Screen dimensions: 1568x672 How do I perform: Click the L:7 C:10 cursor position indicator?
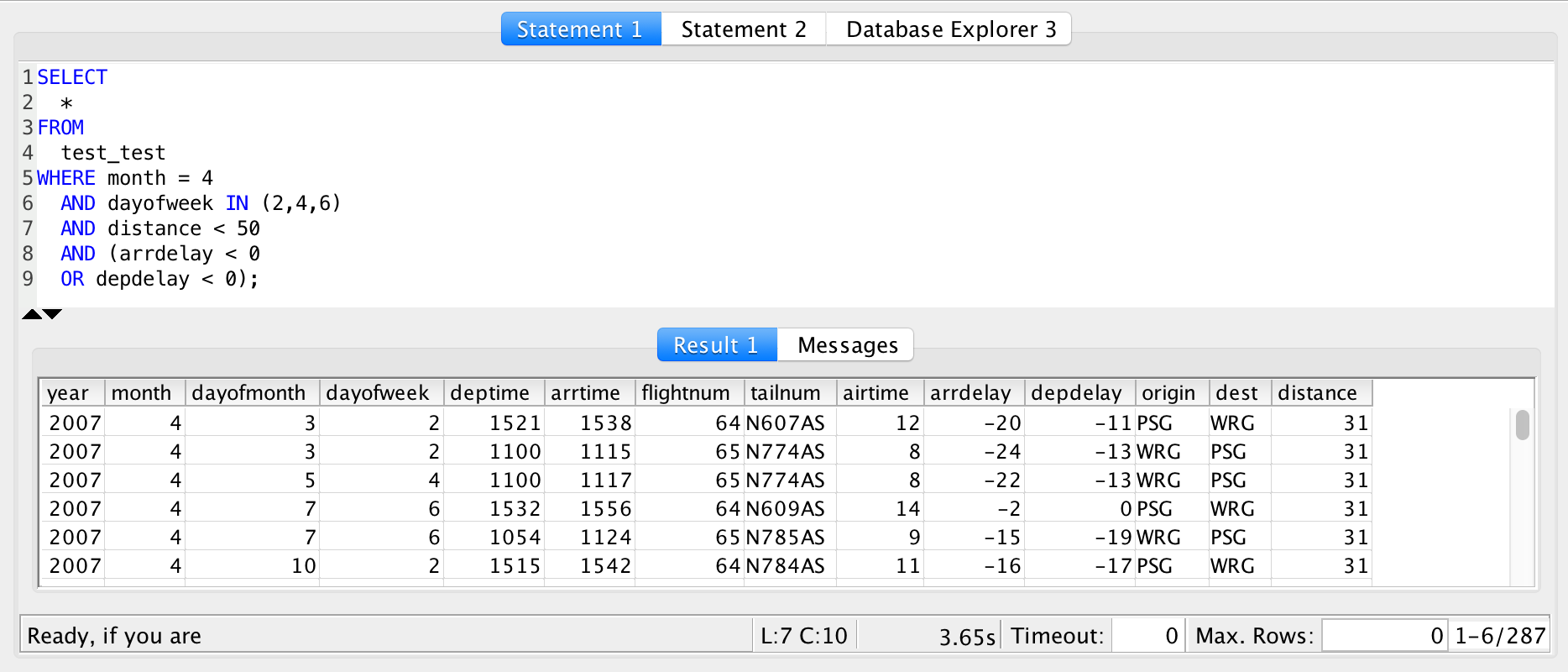(803, 636)
